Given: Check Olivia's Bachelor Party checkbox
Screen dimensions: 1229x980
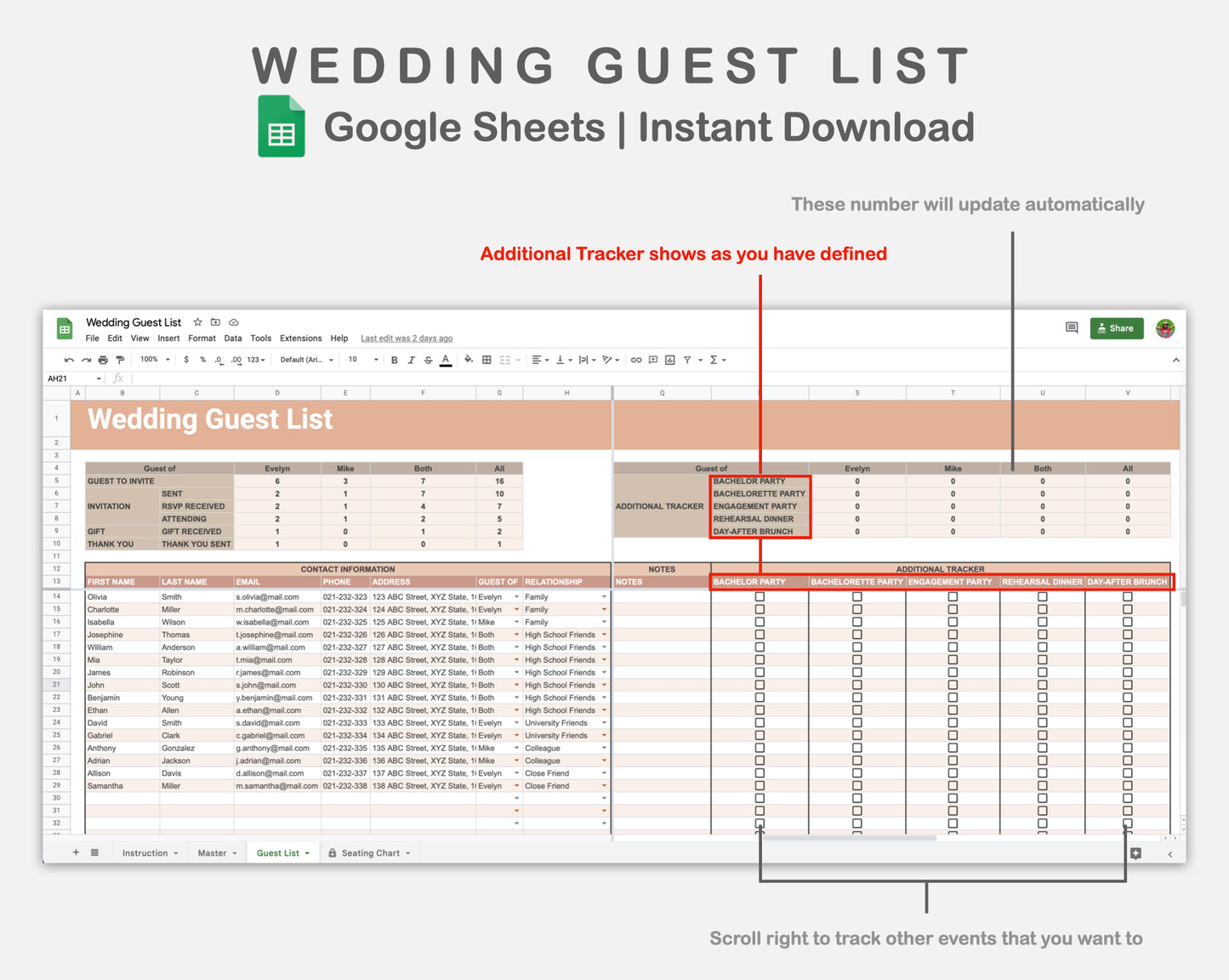Looking at the screenshot, I should click(759, 596).
